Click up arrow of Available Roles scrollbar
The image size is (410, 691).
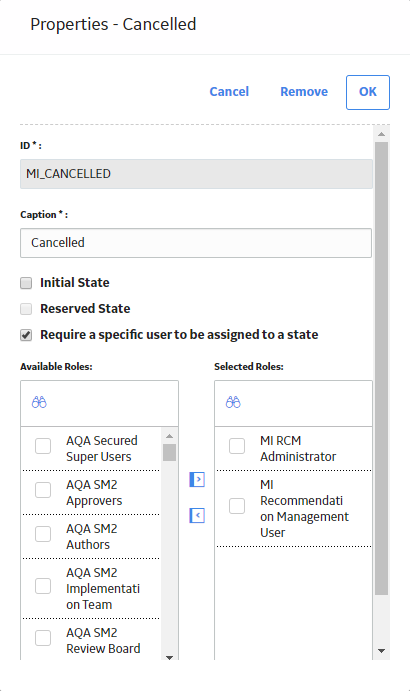click(x=169, y=436)
